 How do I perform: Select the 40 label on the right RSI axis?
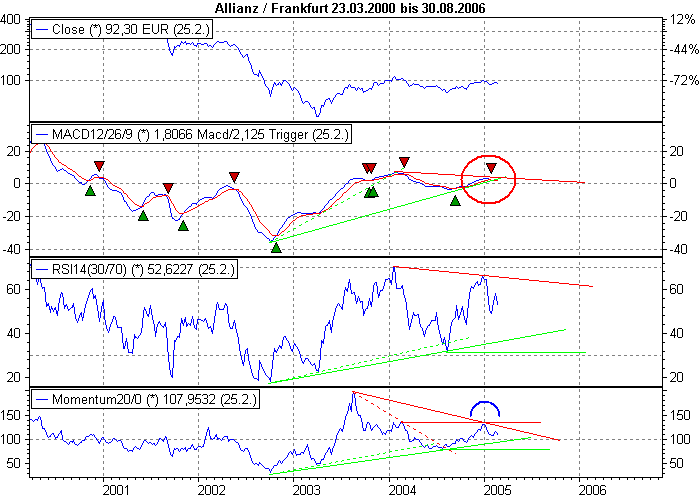tap(676, 333)
